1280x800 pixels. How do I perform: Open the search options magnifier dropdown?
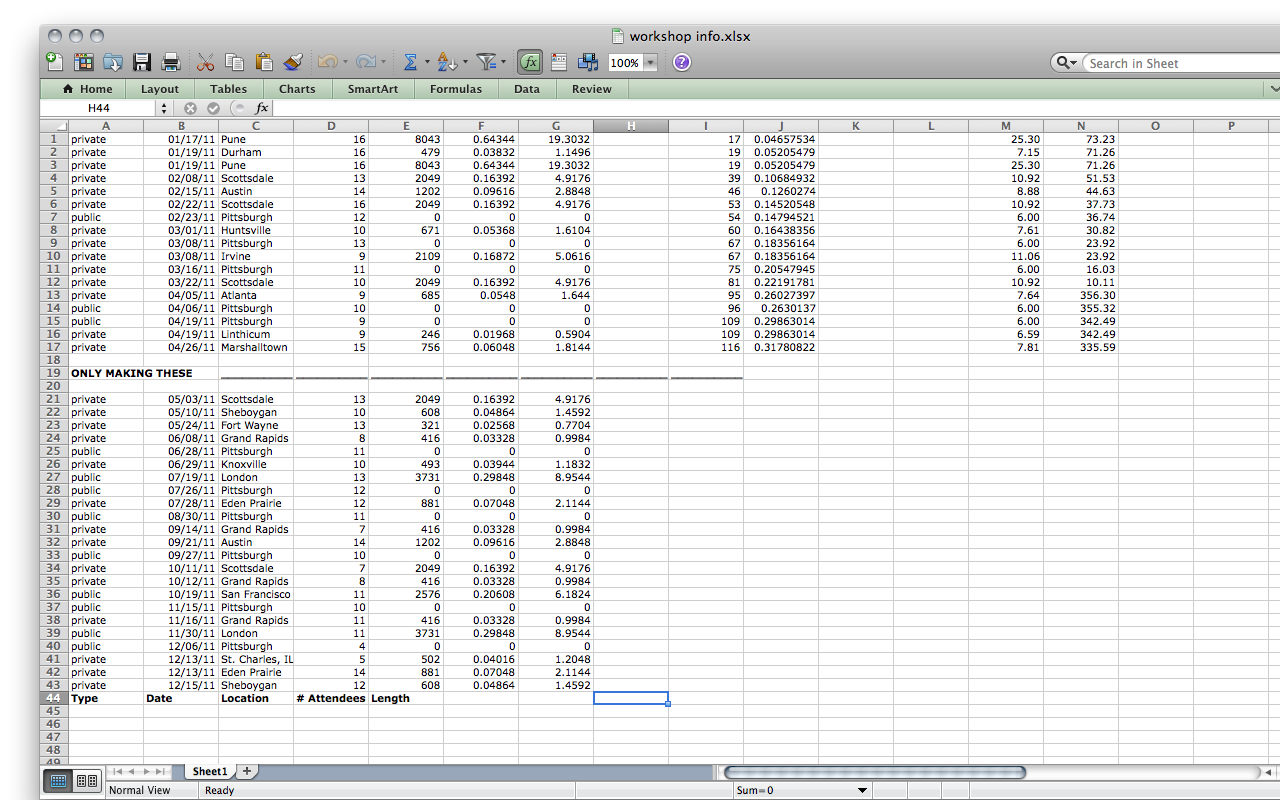(x=1066, y=63)
